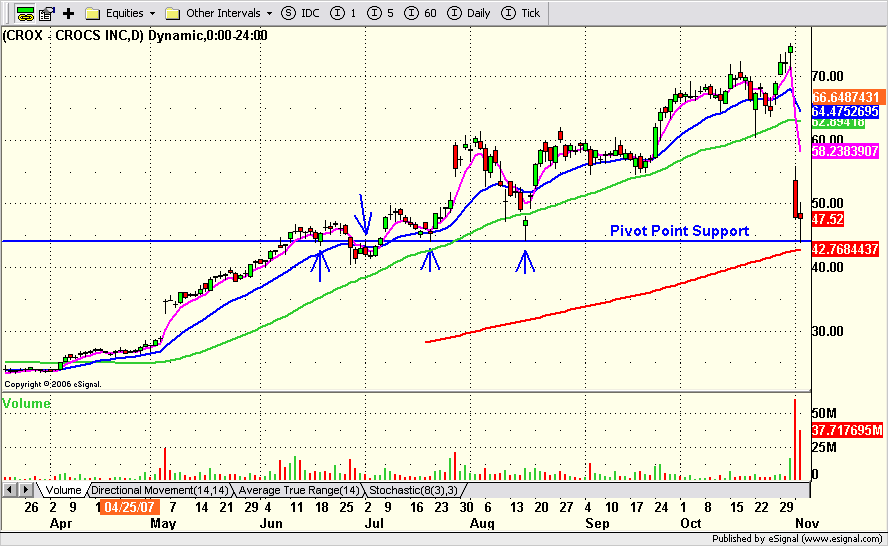Switch to the 60-minute interval
This screenshot has width=888, height=546.
click(420, 13)
